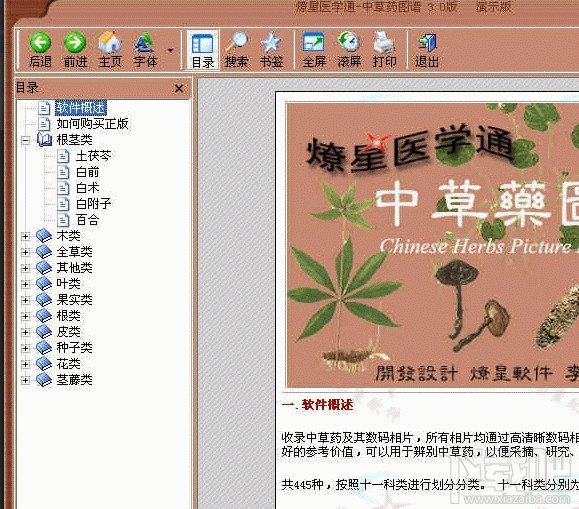This screenshot has height=509, width=579.
Task: Expand the 全草类 category
Action: [x=25, y=252]
